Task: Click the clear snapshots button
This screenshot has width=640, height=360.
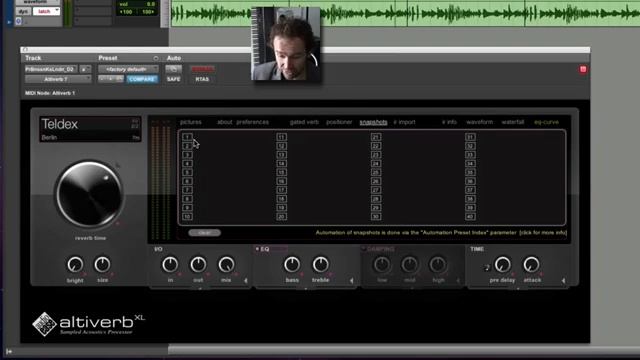Action: [x=204, y=233]
